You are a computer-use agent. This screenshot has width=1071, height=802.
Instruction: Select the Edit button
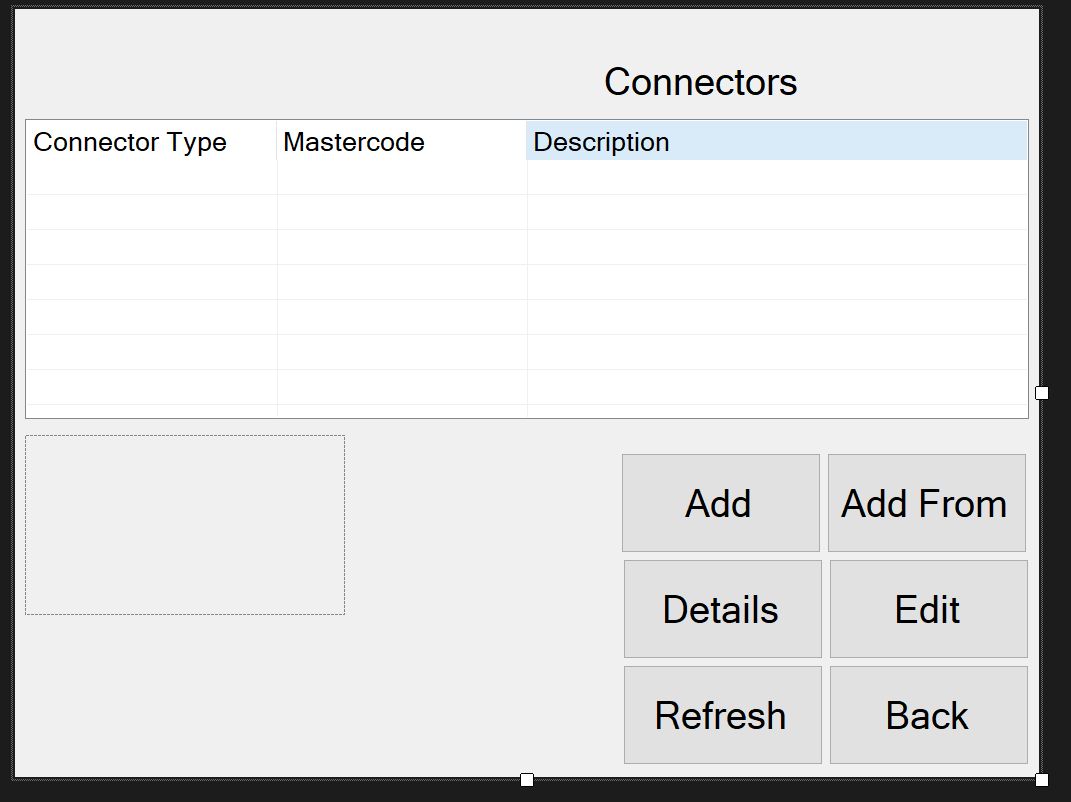click(x=928, y=609)
